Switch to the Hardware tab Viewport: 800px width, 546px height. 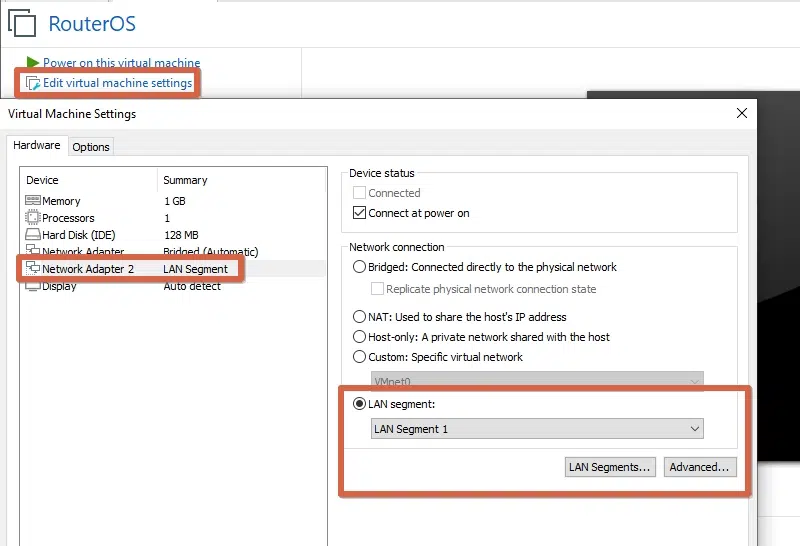[37, 146]
